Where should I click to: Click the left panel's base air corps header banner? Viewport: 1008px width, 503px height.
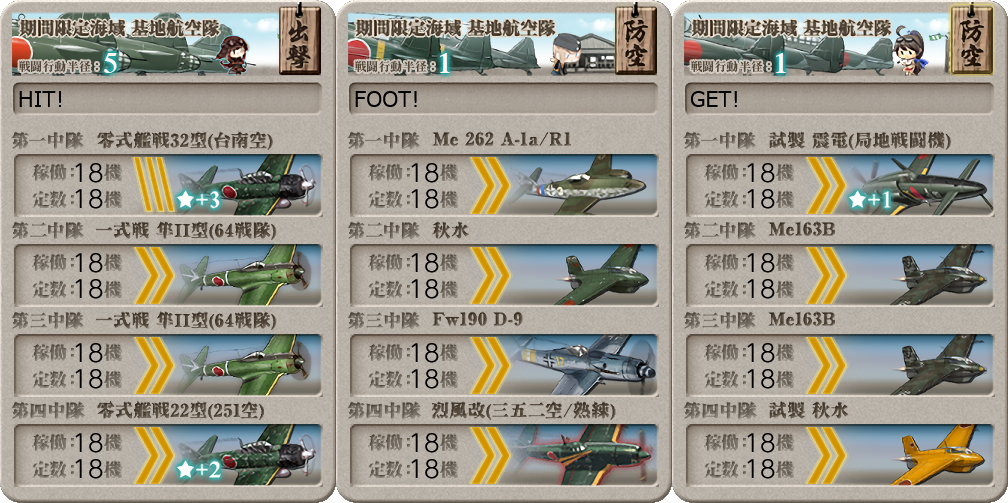(145, 43)
